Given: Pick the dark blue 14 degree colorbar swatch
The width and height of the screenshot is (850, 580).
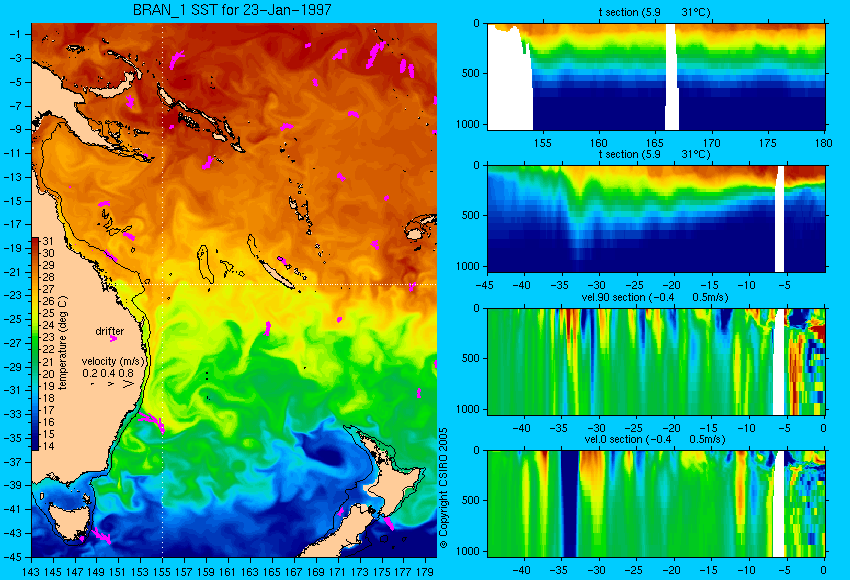Looking at the screenshot, I should coord(35,446).
